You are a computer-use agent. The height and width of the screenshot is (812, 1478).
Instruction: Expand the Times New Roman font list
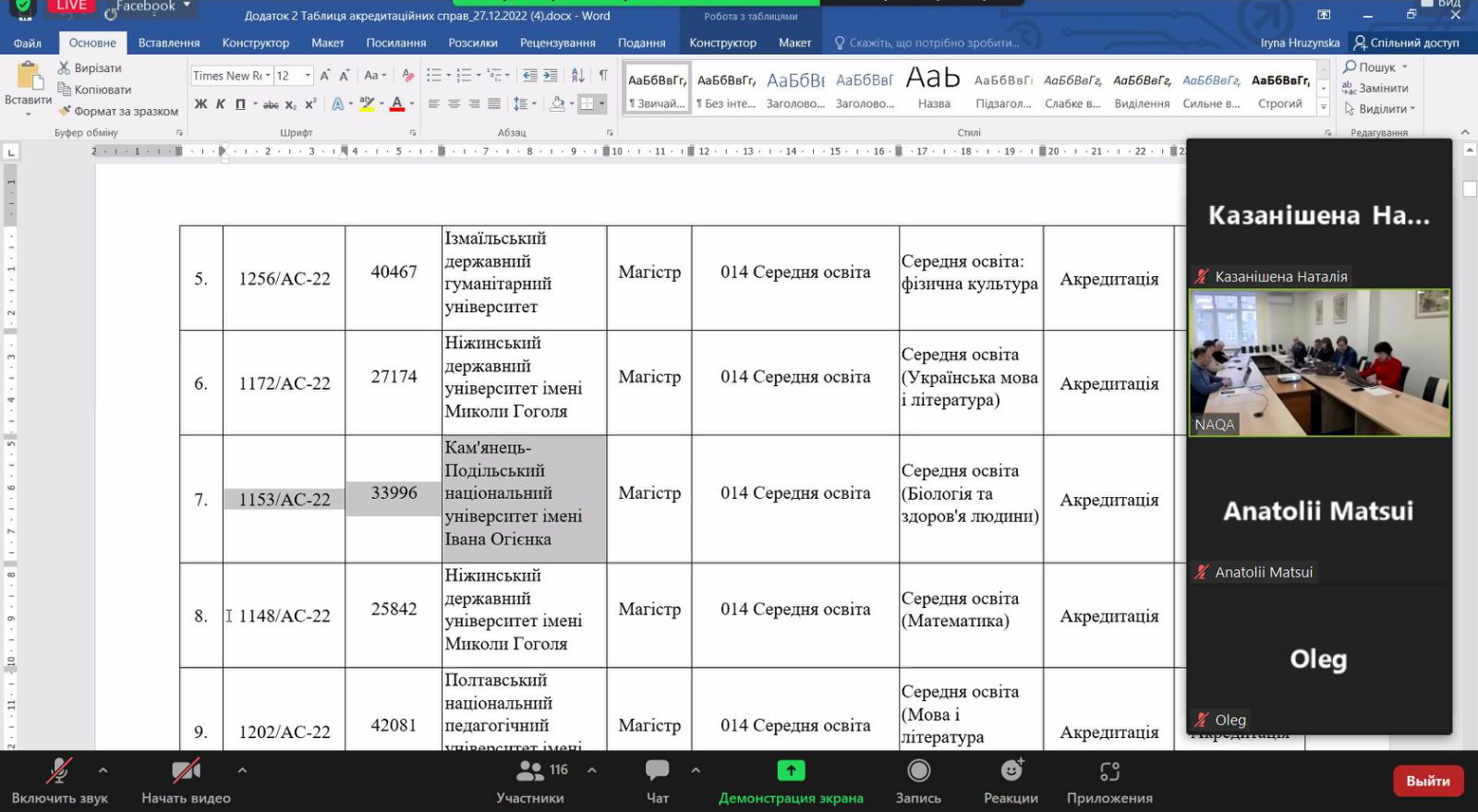[267, 76]
